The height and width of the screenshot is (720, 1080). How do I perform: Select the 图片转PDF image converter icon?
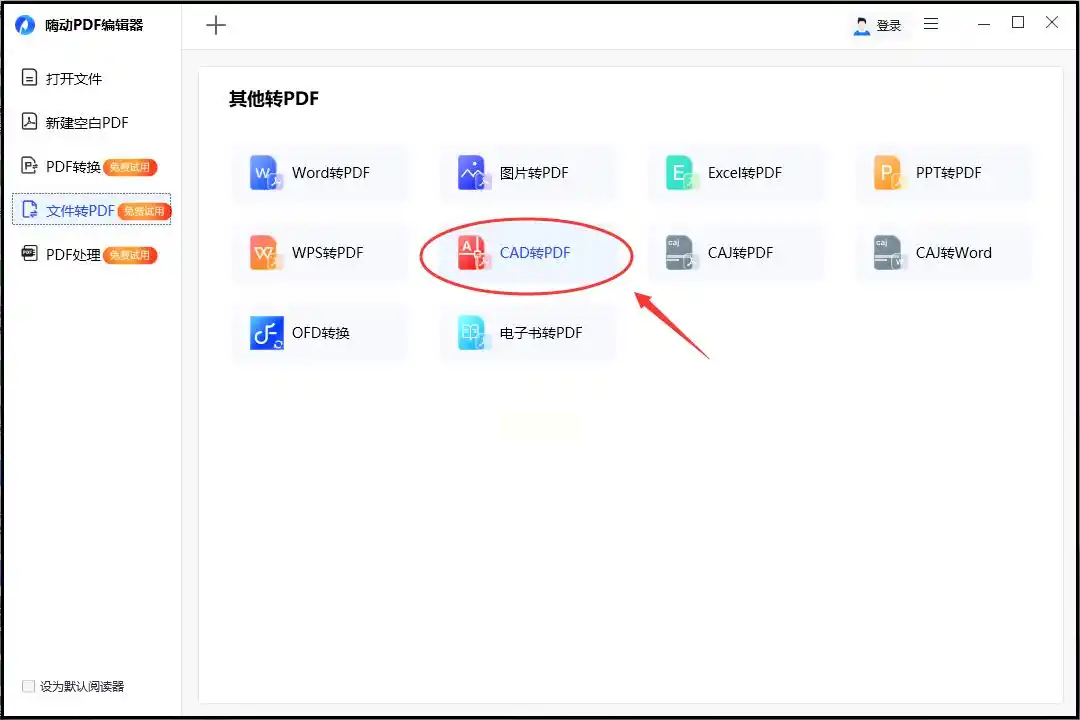474,172
